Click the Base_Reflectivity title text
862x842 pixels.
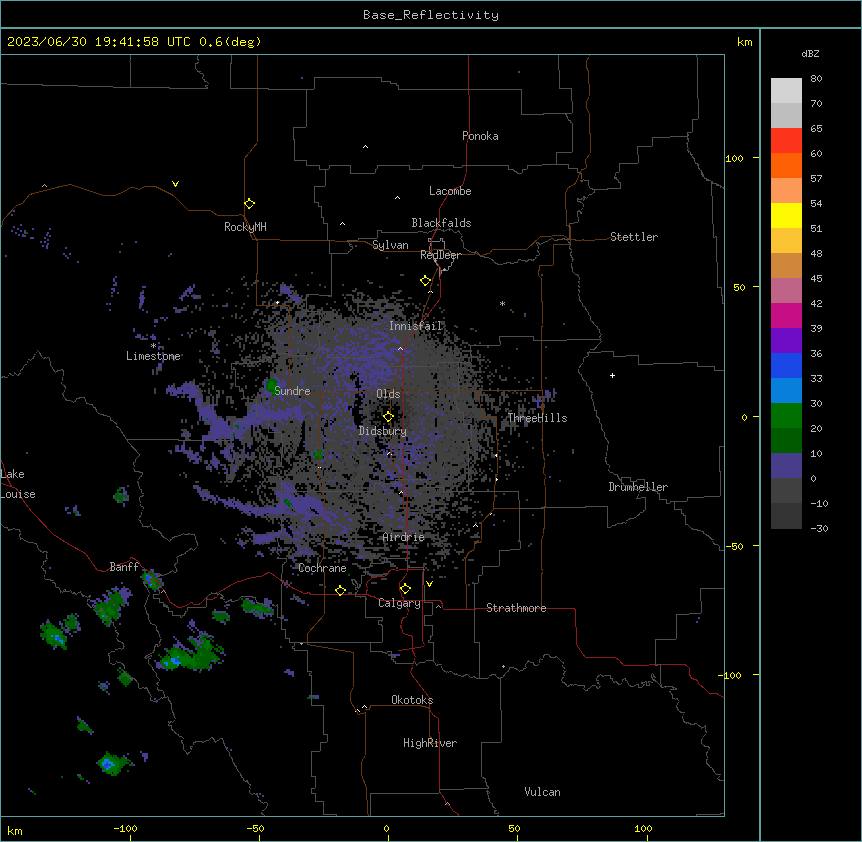click(431, 15)
